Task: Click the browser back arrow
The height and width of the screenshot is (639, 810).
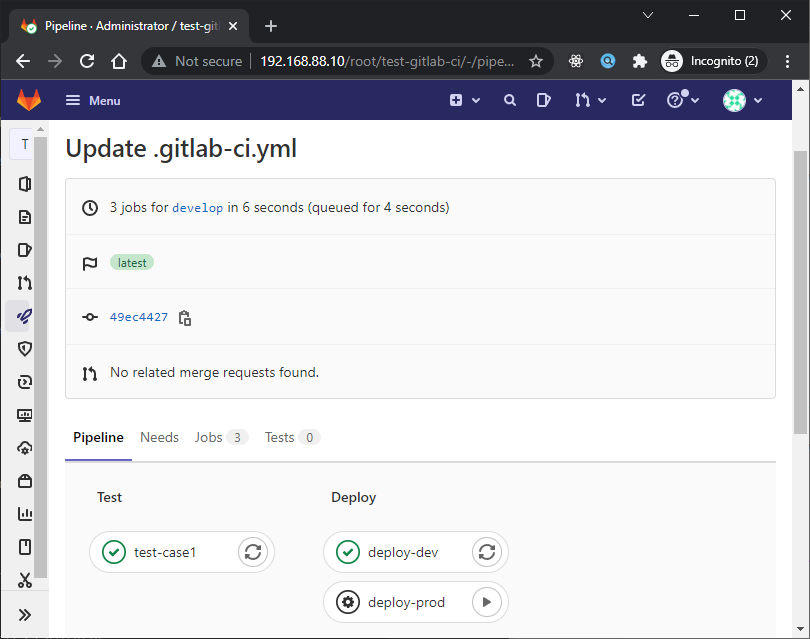Action: [23, 61]
